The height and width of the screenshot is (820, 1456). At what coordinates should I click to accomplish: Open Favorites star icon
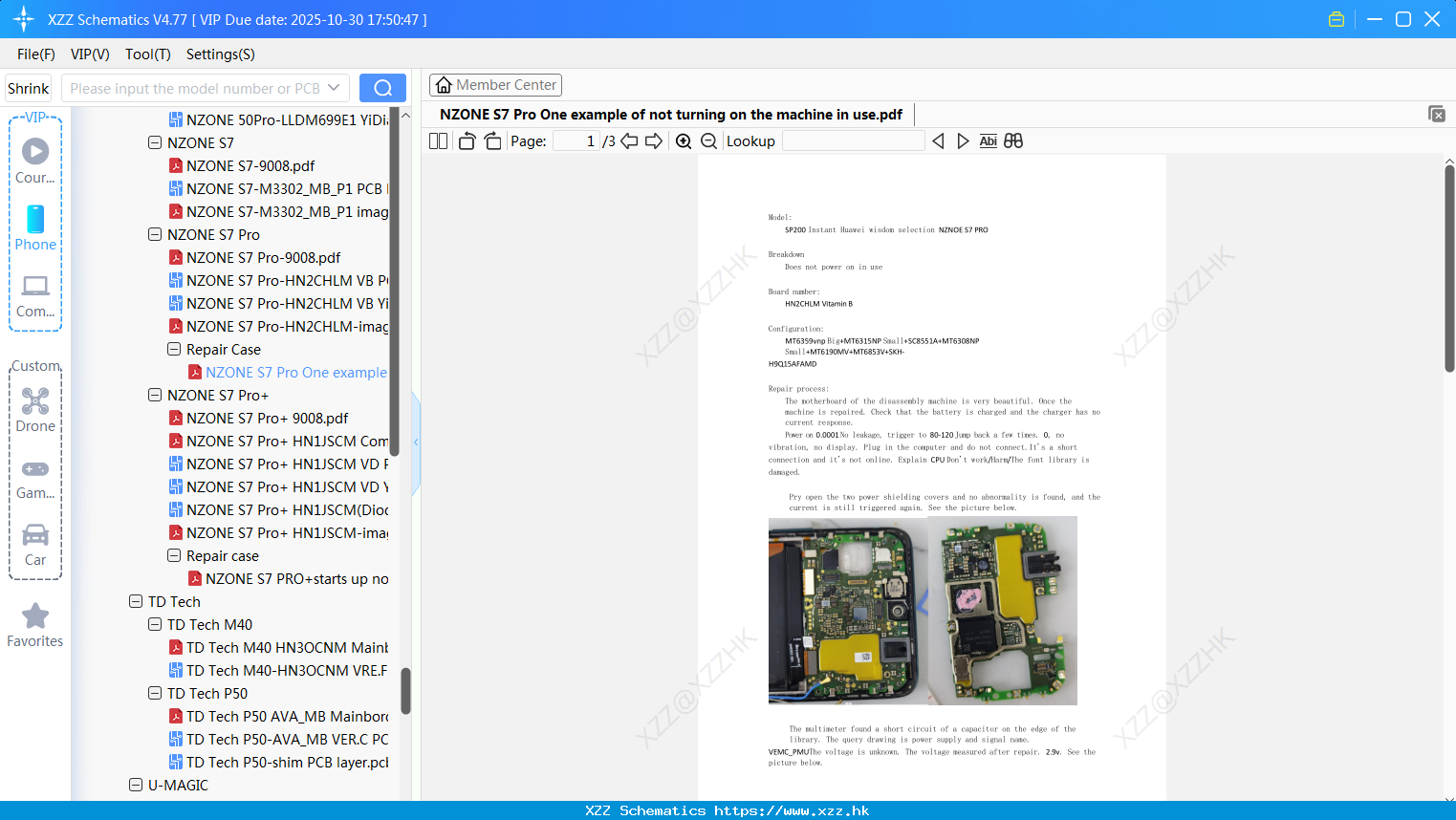(35, 625)
